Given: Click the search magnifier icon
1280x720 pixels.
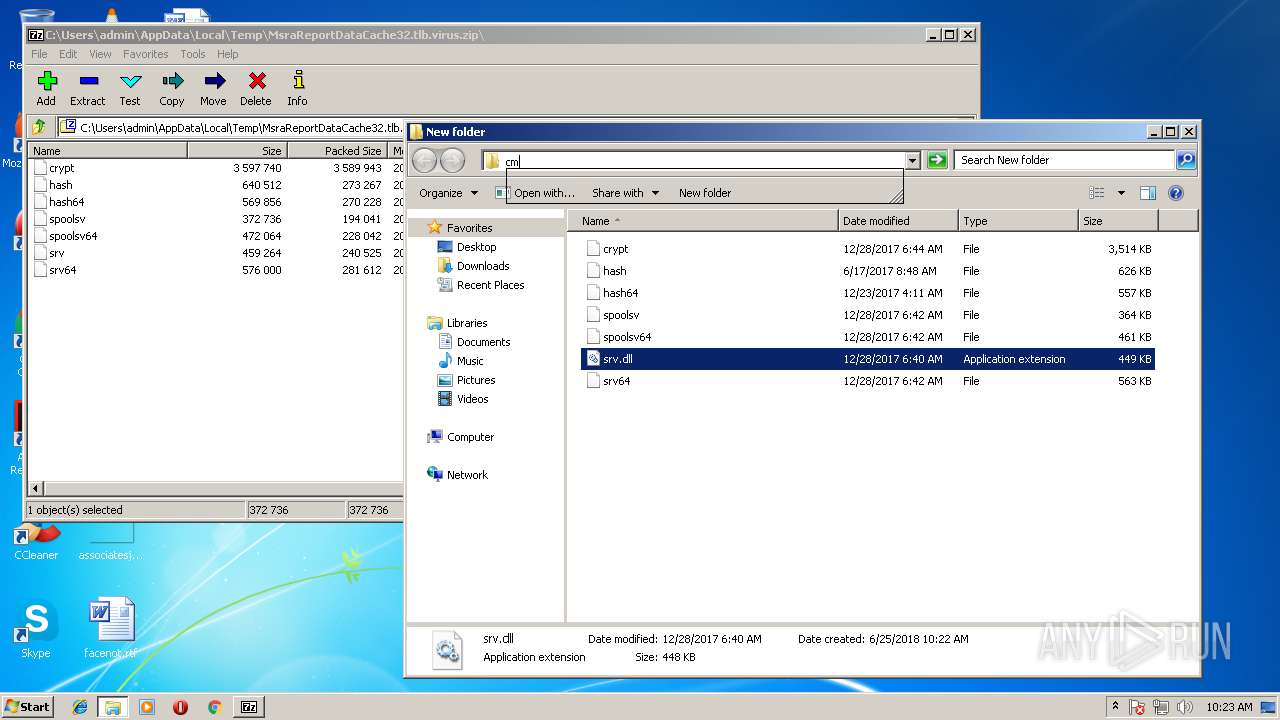Looking at the screenshot, I should pyautogui.click(x=1185, y=160).
